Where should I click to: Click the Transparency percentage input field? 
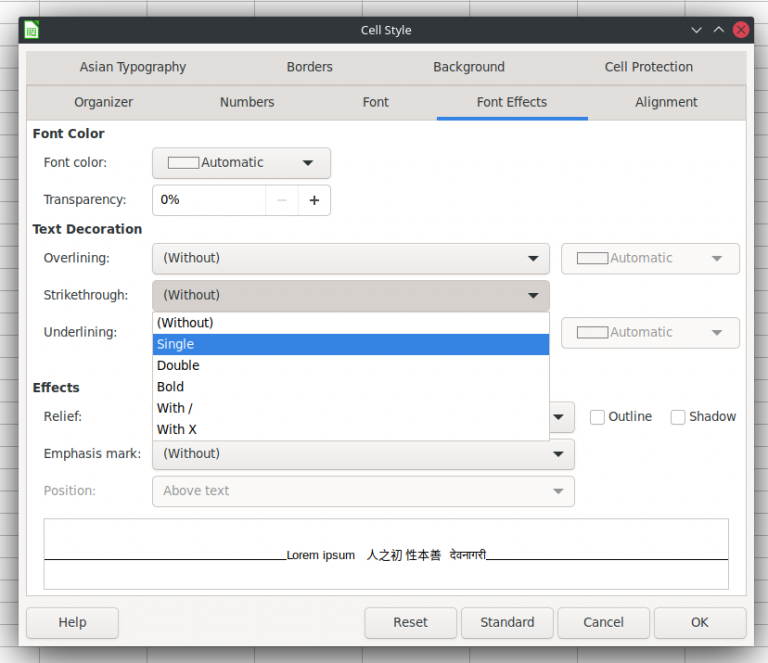[x=208, y=200]
